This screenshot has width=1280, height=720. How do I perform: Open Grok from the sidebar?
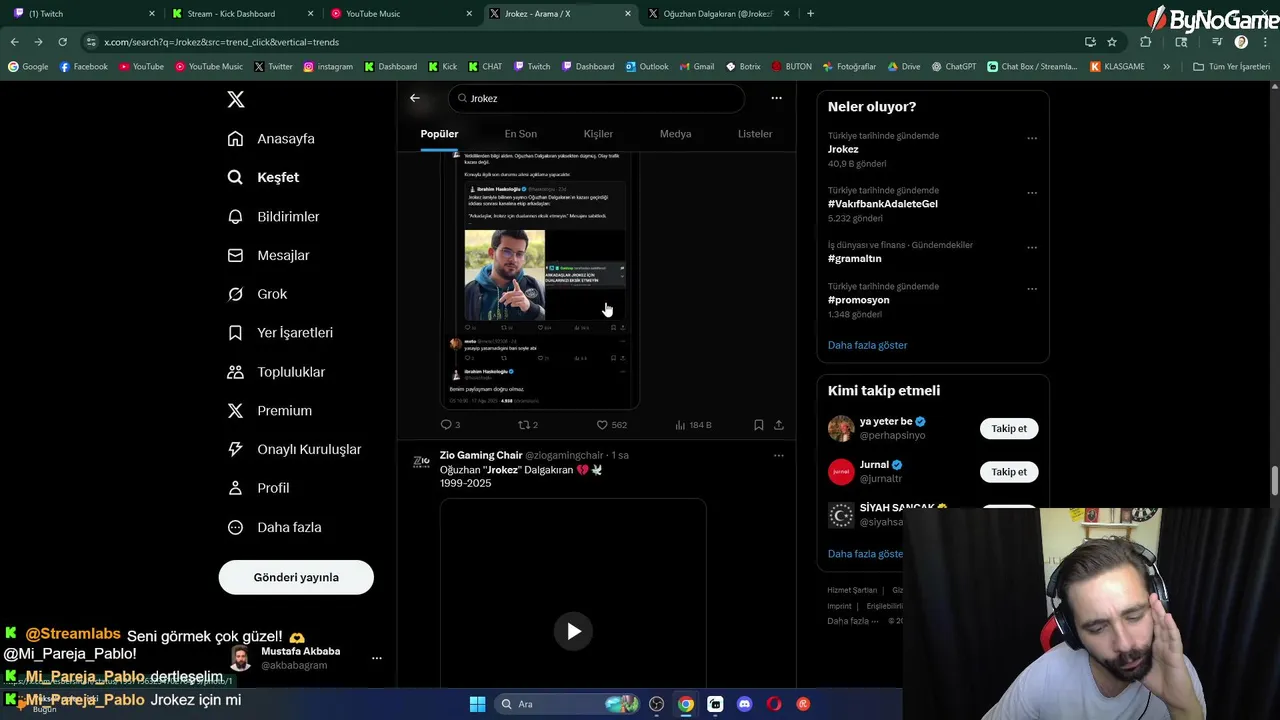click(257, 294)
